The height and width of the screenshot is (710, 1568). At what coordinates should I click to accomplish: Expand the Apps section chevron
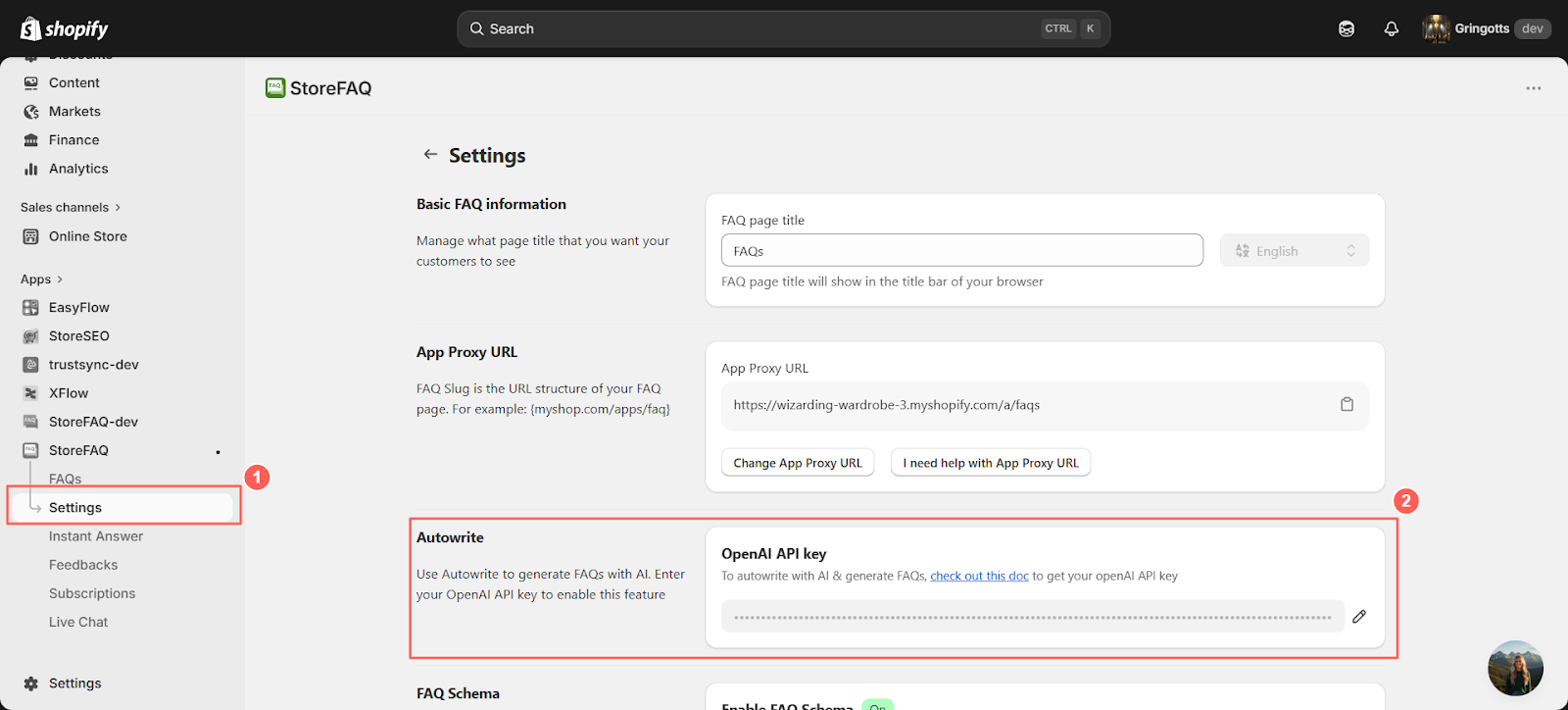click(x=60, y=279)
